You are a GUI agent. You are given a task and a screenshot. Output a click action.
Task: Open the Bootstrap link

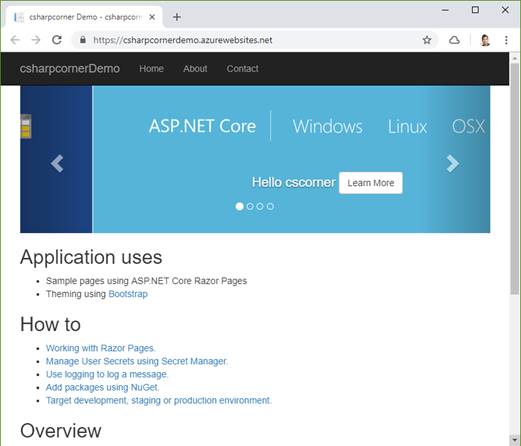128,294
